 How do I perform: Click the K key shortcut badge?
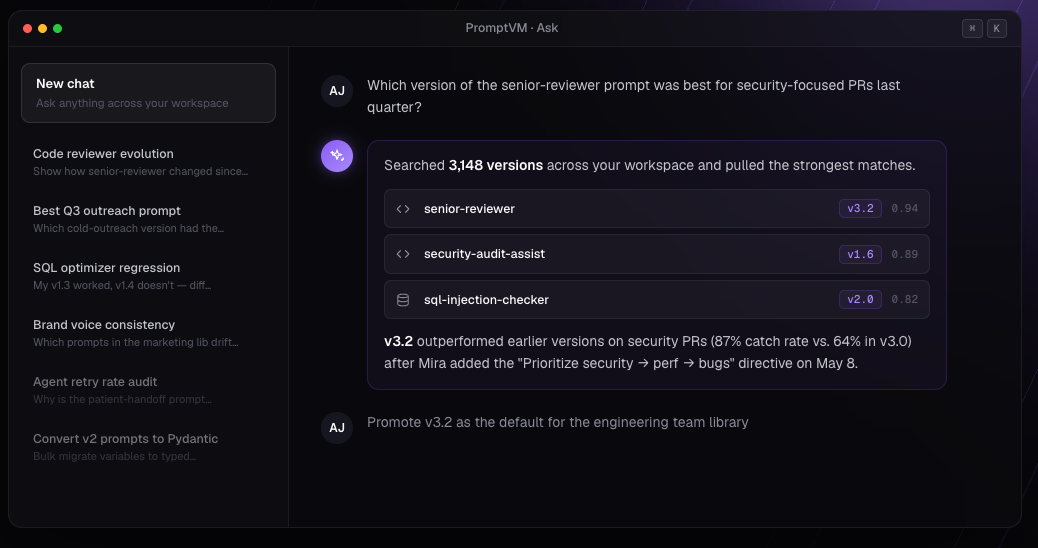[996, 28]
